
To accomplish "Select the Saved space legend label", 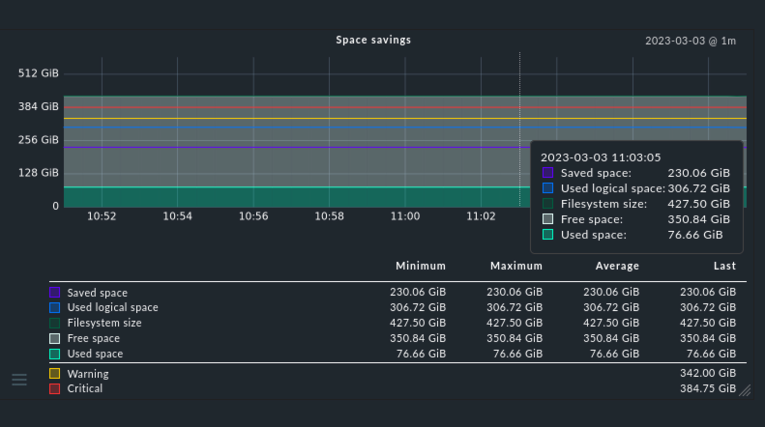I will tap(97, 293).
